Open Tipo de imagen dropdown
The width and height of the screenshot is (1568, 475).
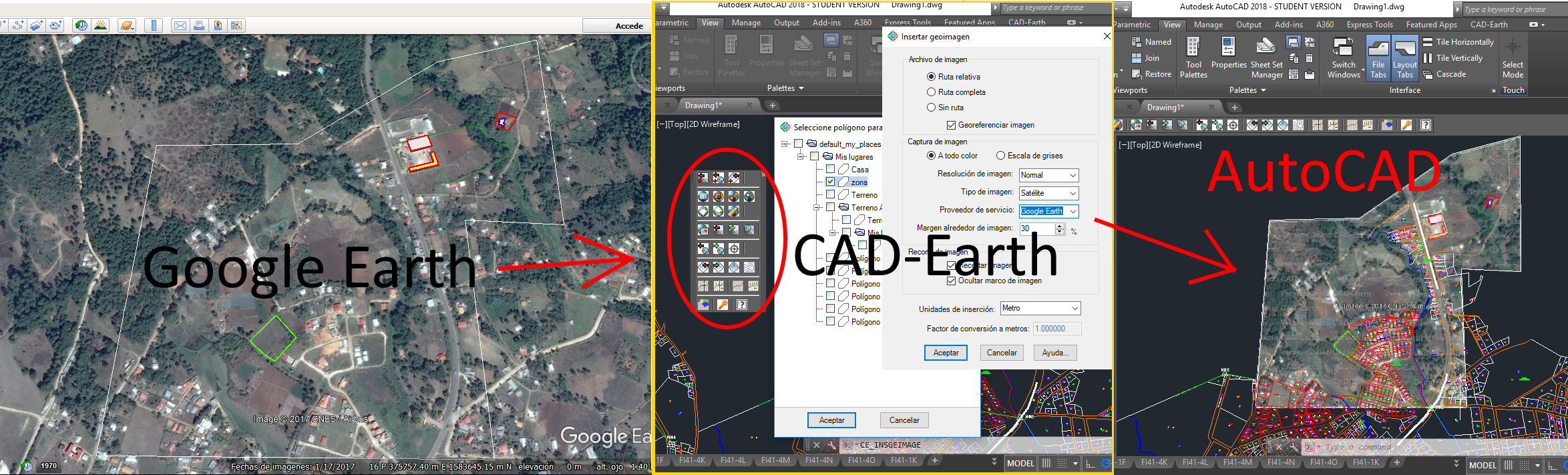coord(1048,193)
